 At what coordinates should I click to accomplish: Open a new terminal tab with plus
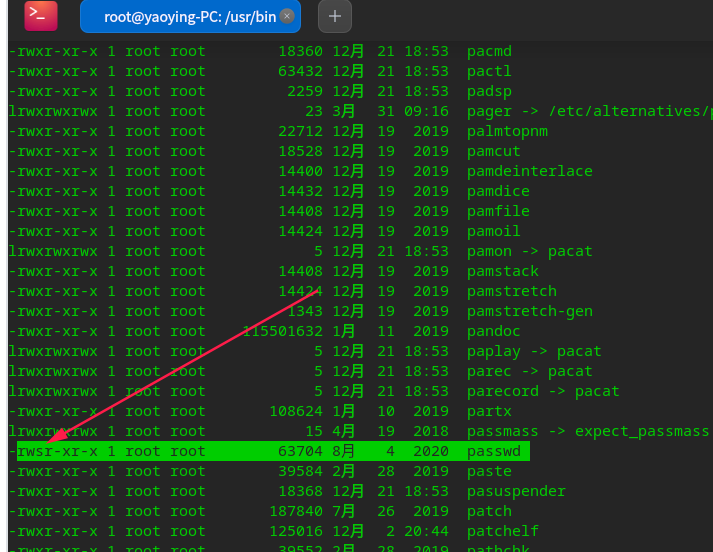click(335, 16)
